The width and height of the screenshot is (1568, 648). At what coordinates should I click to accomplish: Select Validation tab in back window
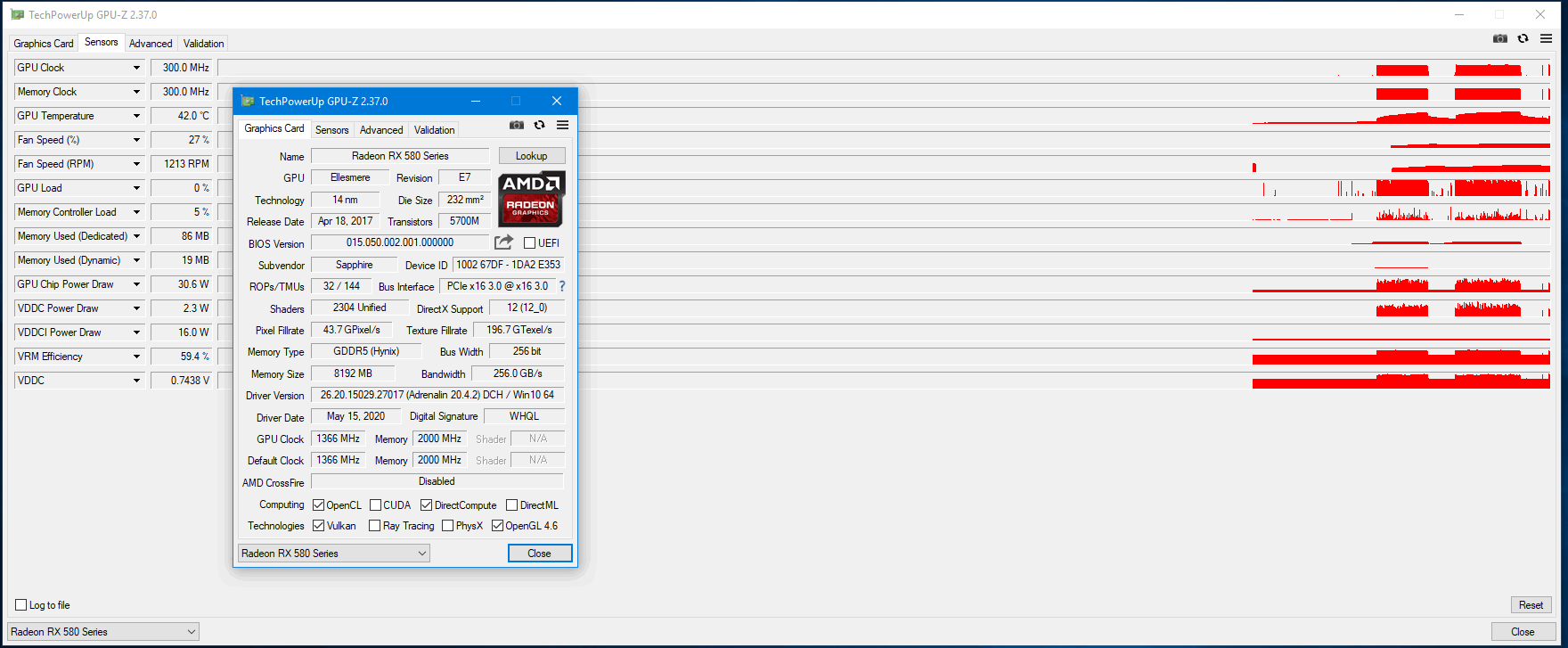pos(203,44)
